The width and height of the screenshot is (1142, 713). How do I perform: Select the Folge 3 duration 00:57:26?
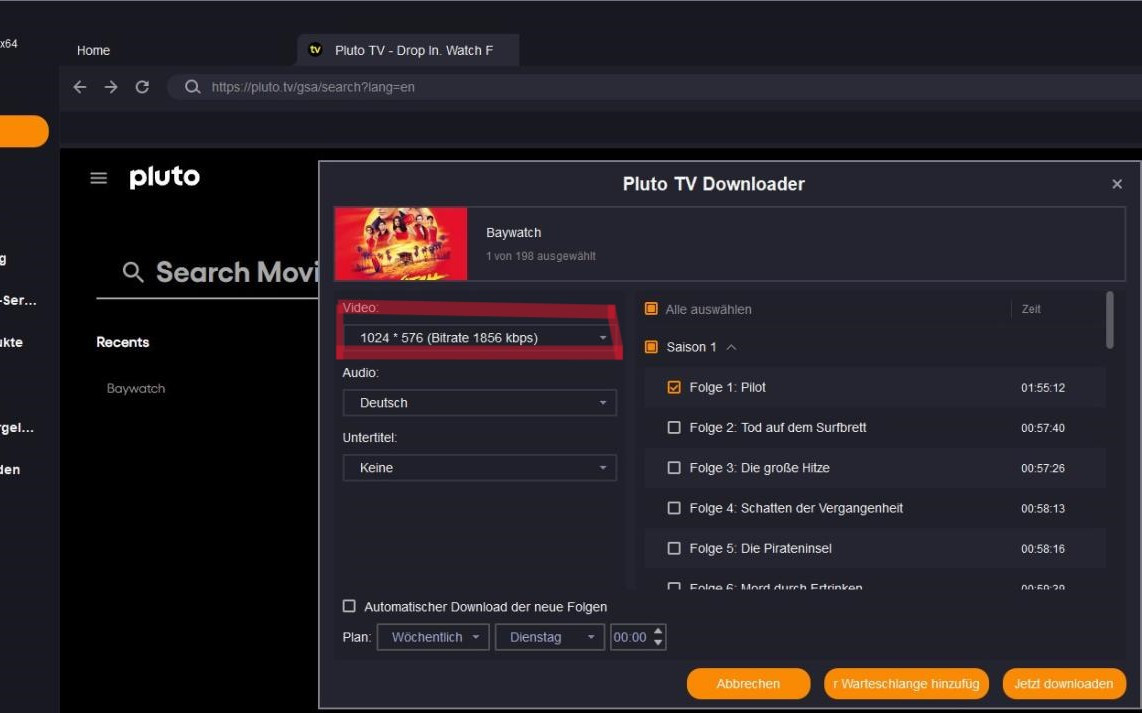[1043, 468]
